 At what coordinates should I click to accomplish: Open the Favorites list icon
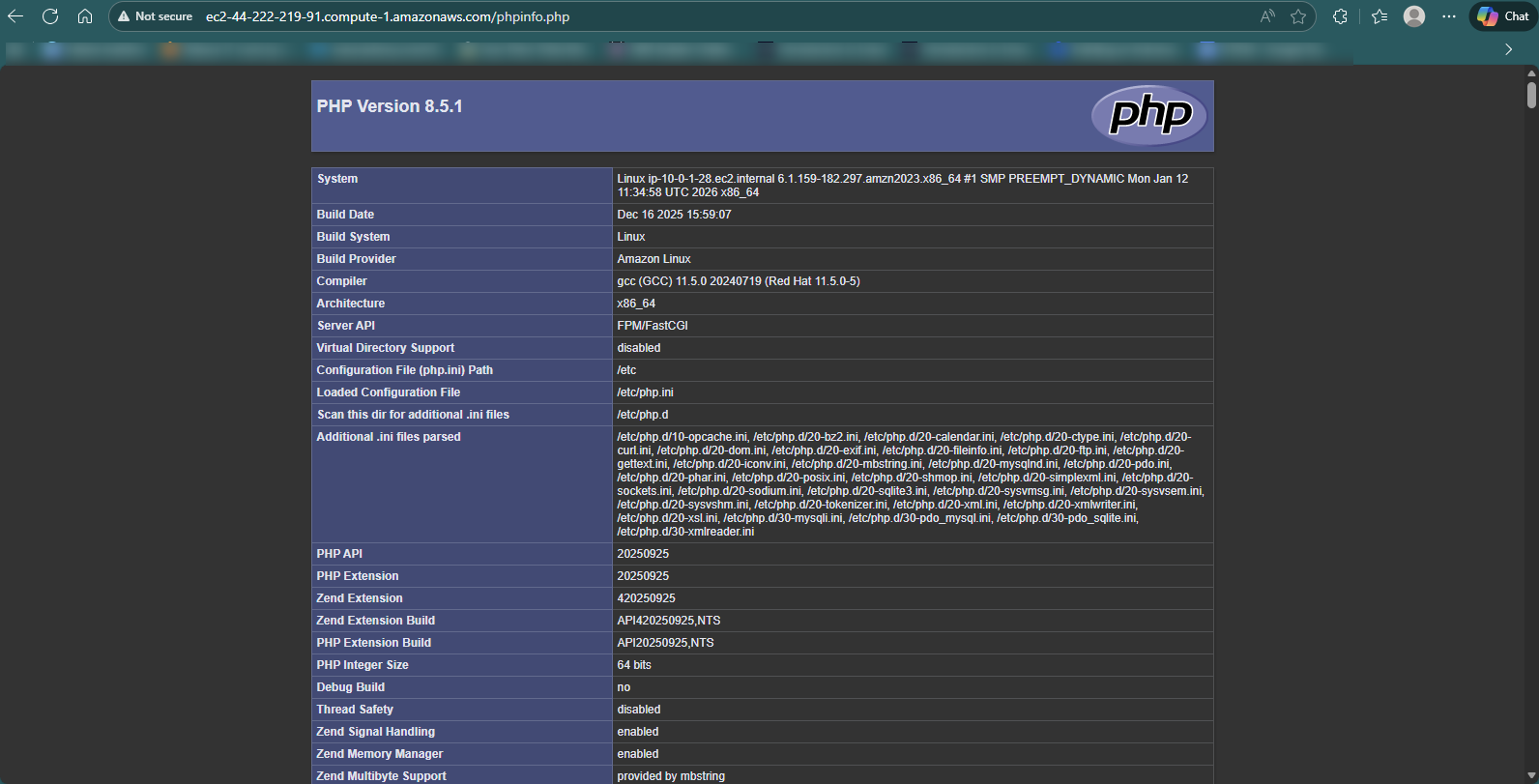[x=1379, y=16]
